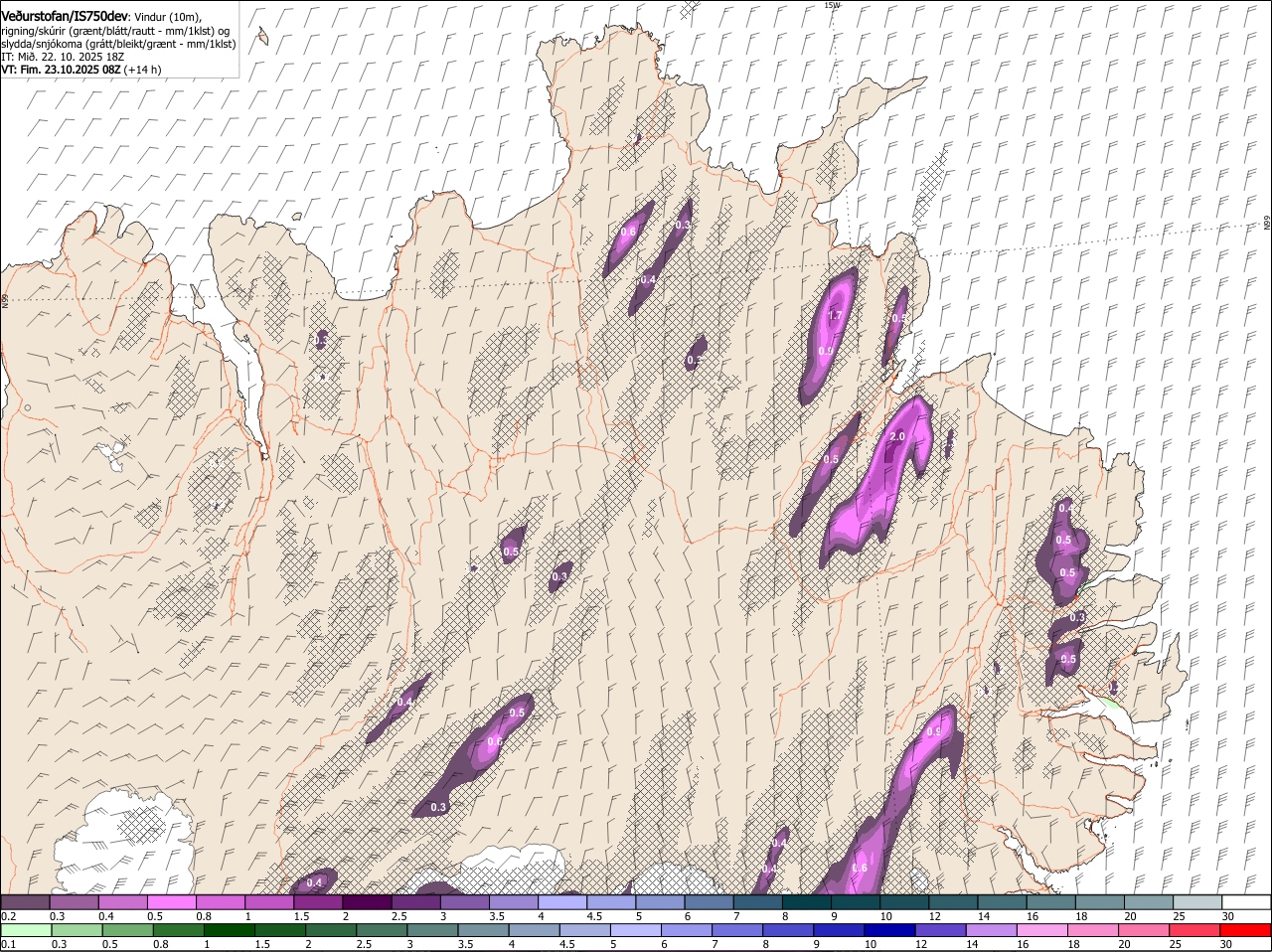Pick the upper scale 12 teal swatch

[953, 902]
